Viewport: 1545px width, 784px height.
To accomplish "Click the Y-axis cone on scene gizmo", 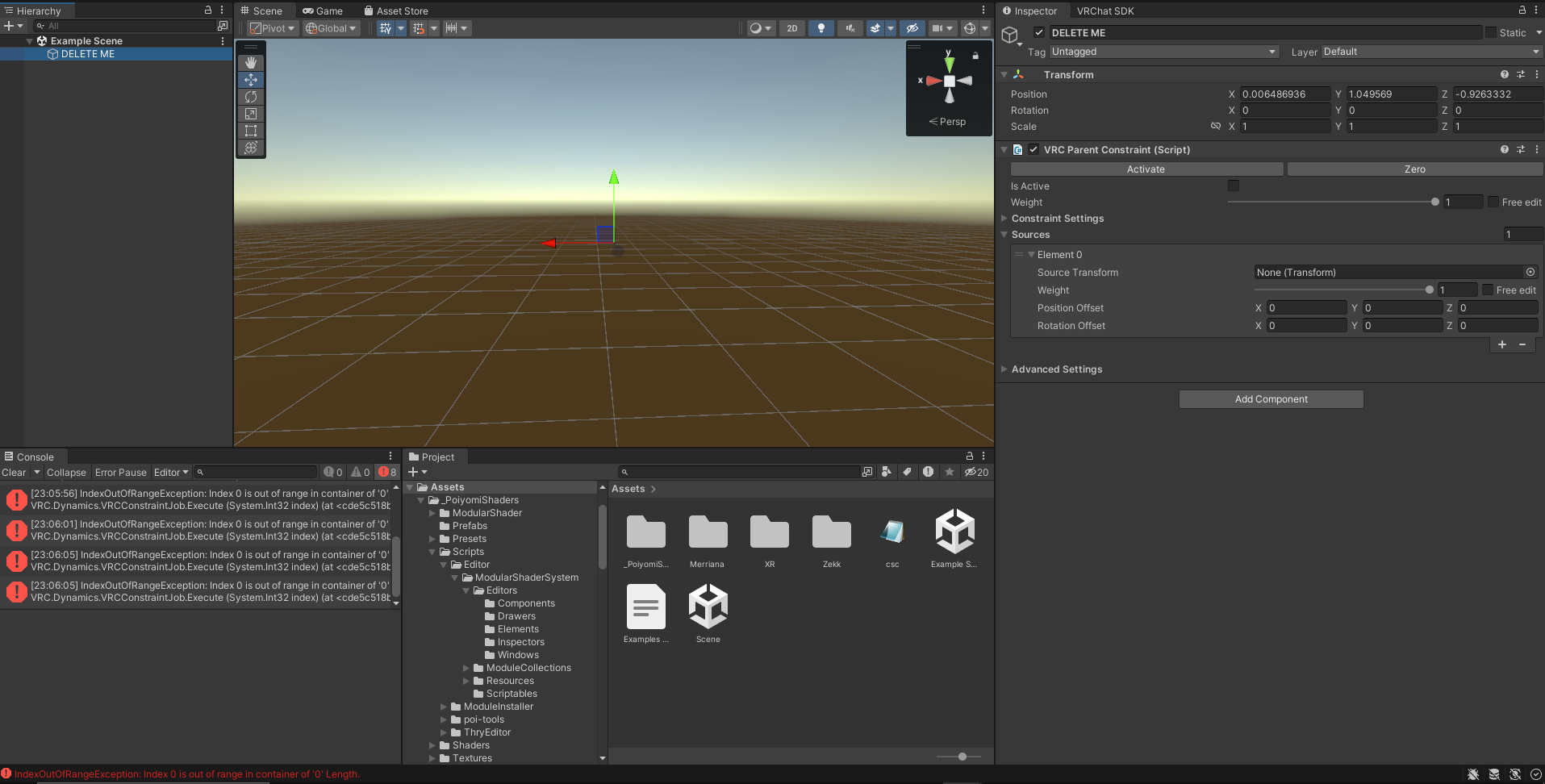I will point(950,64).
